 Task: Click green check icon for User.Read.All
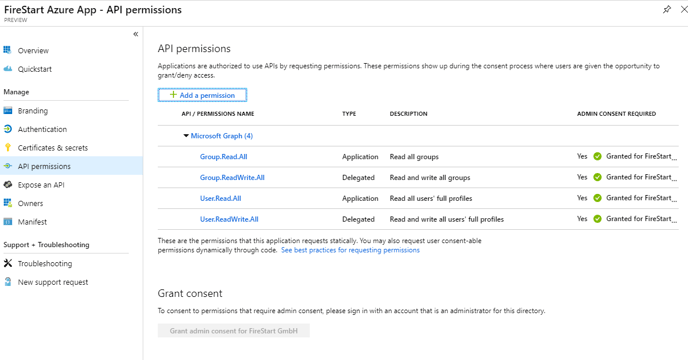coord(597,198)
